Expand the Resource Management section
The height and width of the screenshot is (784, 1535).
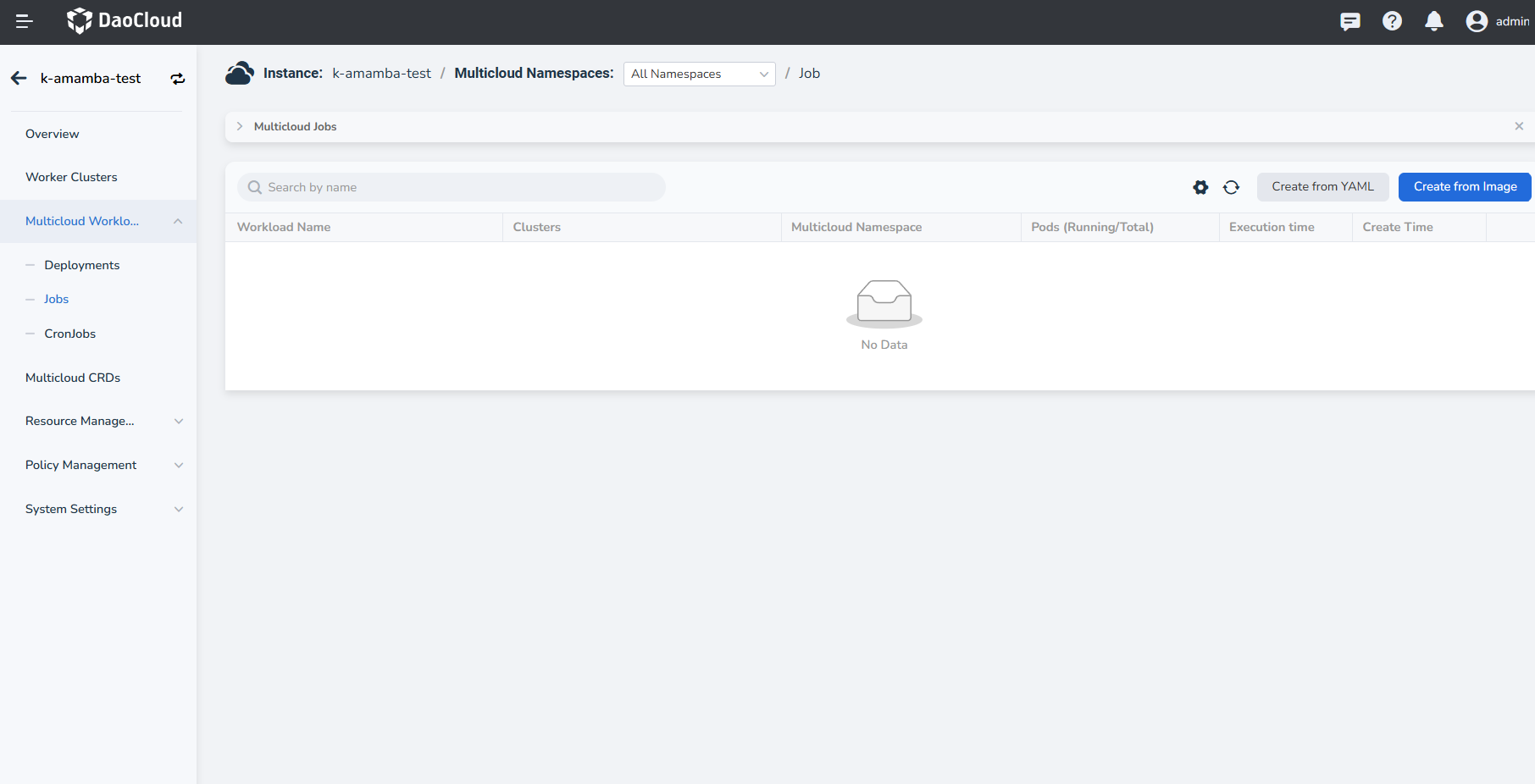point(178,421)
